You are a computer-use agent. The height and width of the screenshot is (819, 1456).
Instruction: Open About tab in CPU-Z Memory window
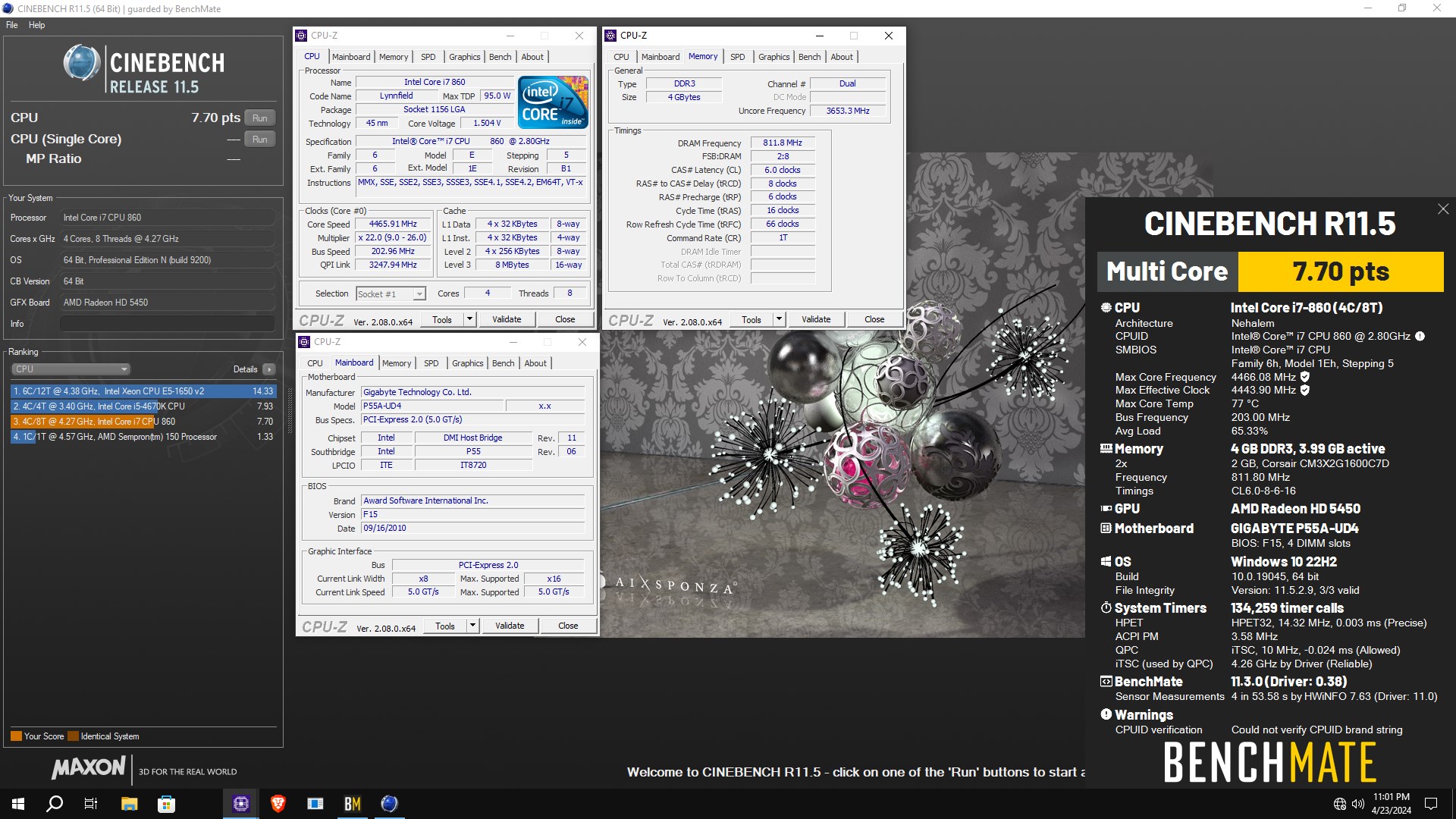click(x=842, y=57)
